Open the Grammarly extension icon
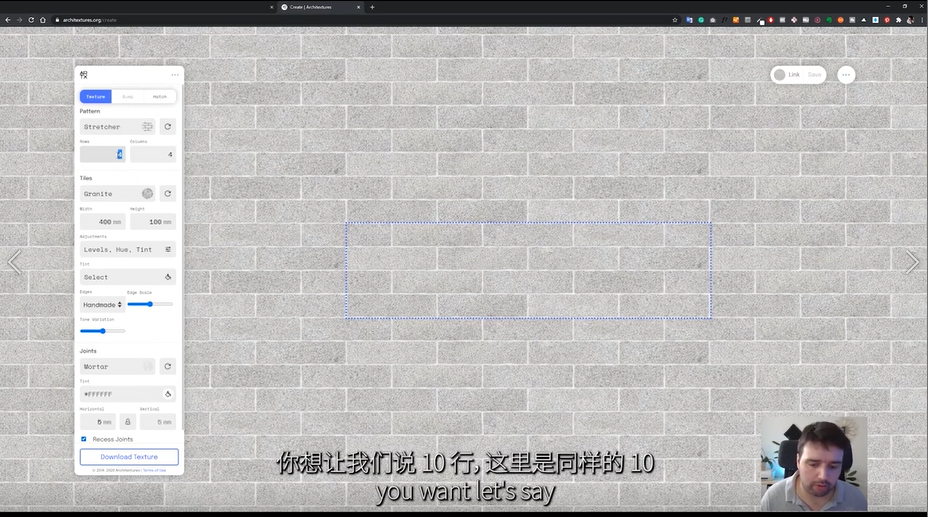The height and width of the screenshot is (517, 928). (701, 20)
